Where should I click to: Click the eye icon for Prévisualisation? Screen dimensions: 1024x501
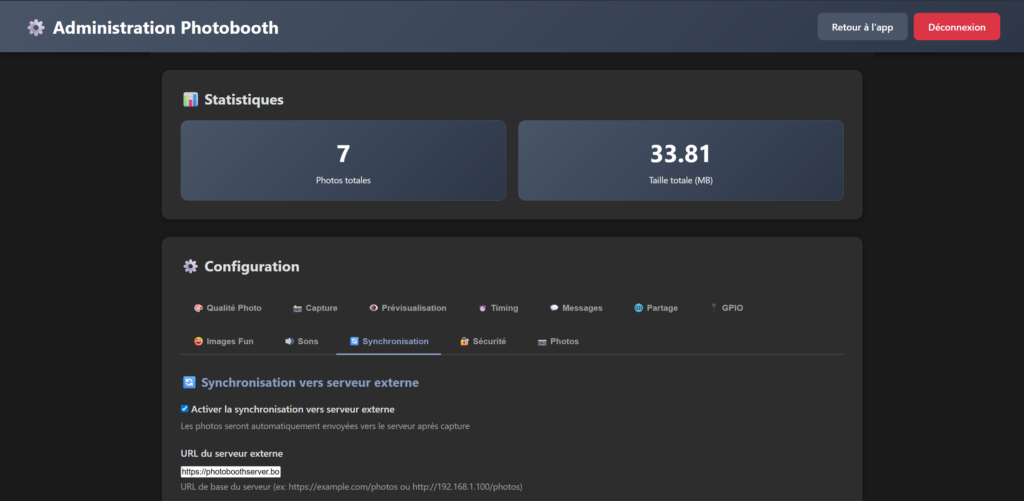373,308
